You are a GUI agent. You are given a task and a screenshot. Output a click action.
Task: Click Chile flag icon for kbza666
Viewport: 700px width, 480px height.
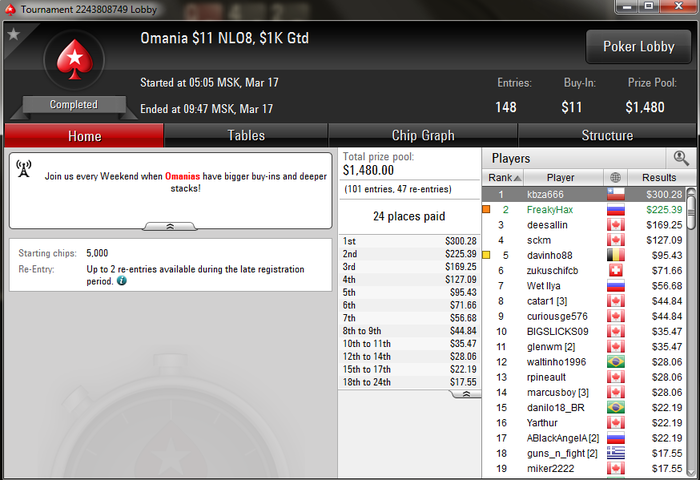tap(616, 194)
